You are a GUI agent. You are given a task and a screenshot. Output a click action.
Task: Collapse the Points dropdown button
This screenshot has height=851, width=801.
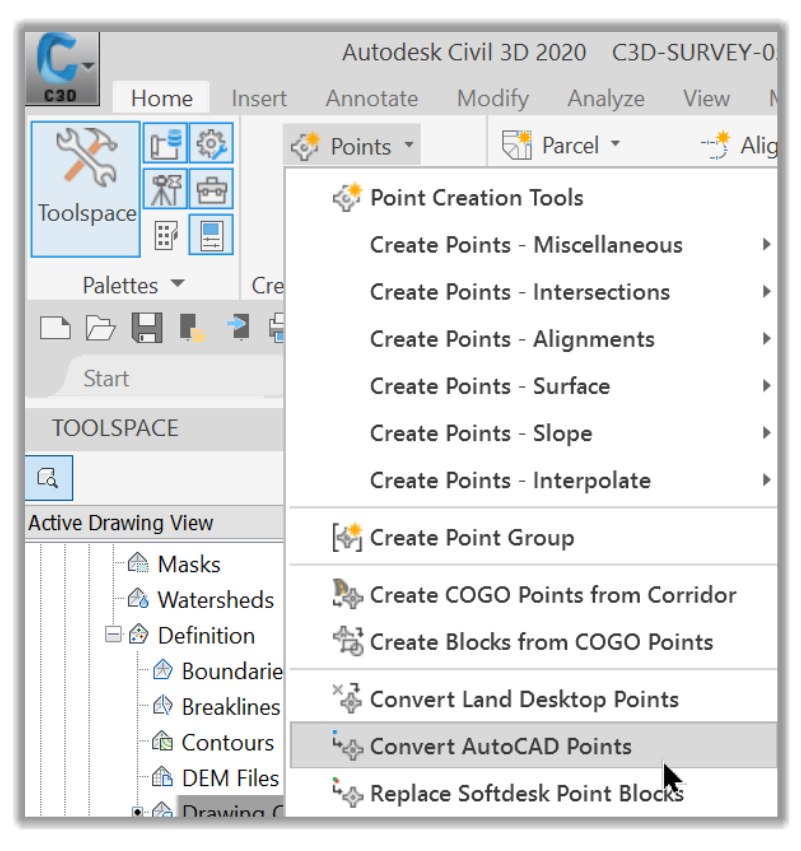point(352,146)
